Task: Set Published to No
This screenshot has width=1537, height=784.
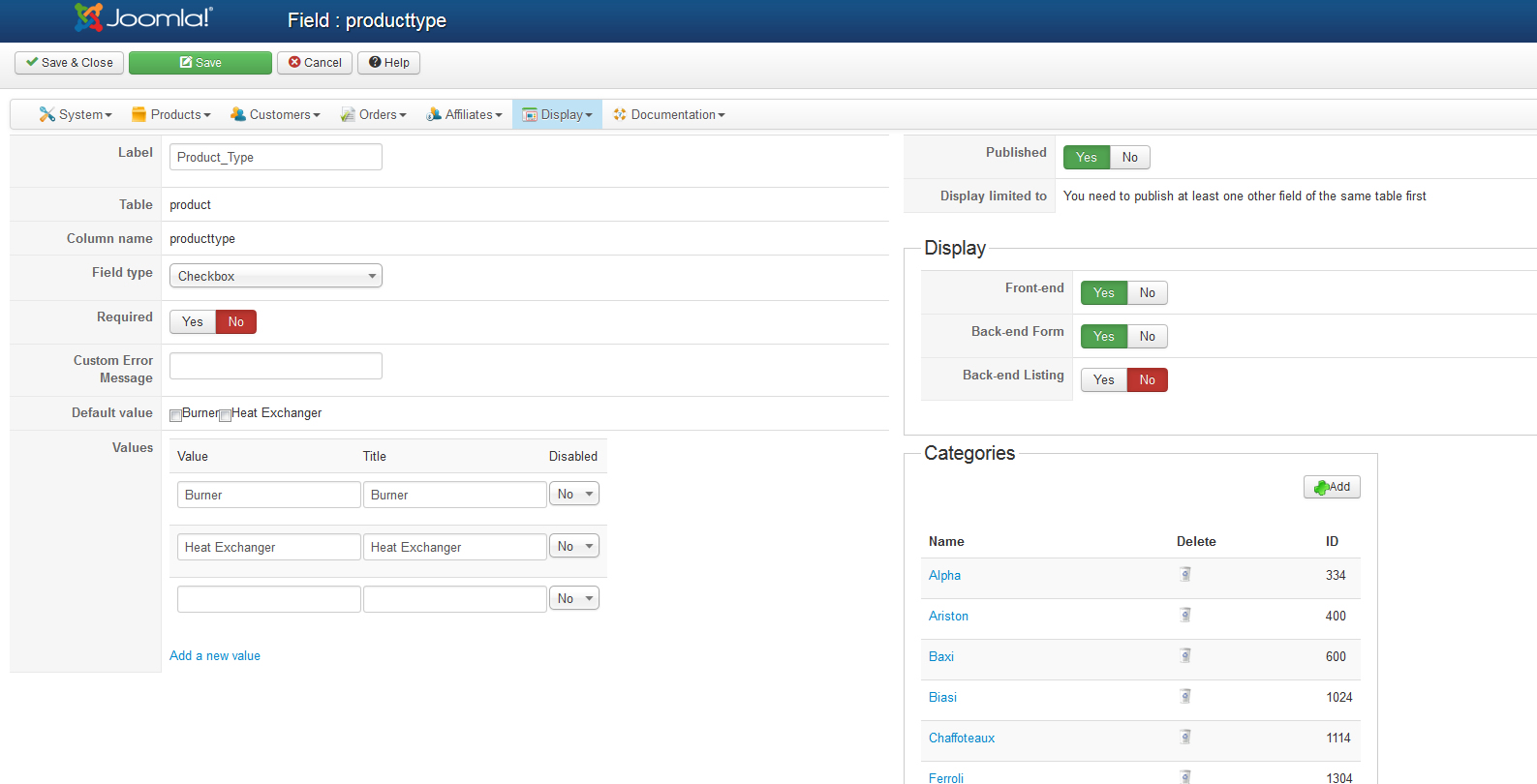Action: [1130, 157]
